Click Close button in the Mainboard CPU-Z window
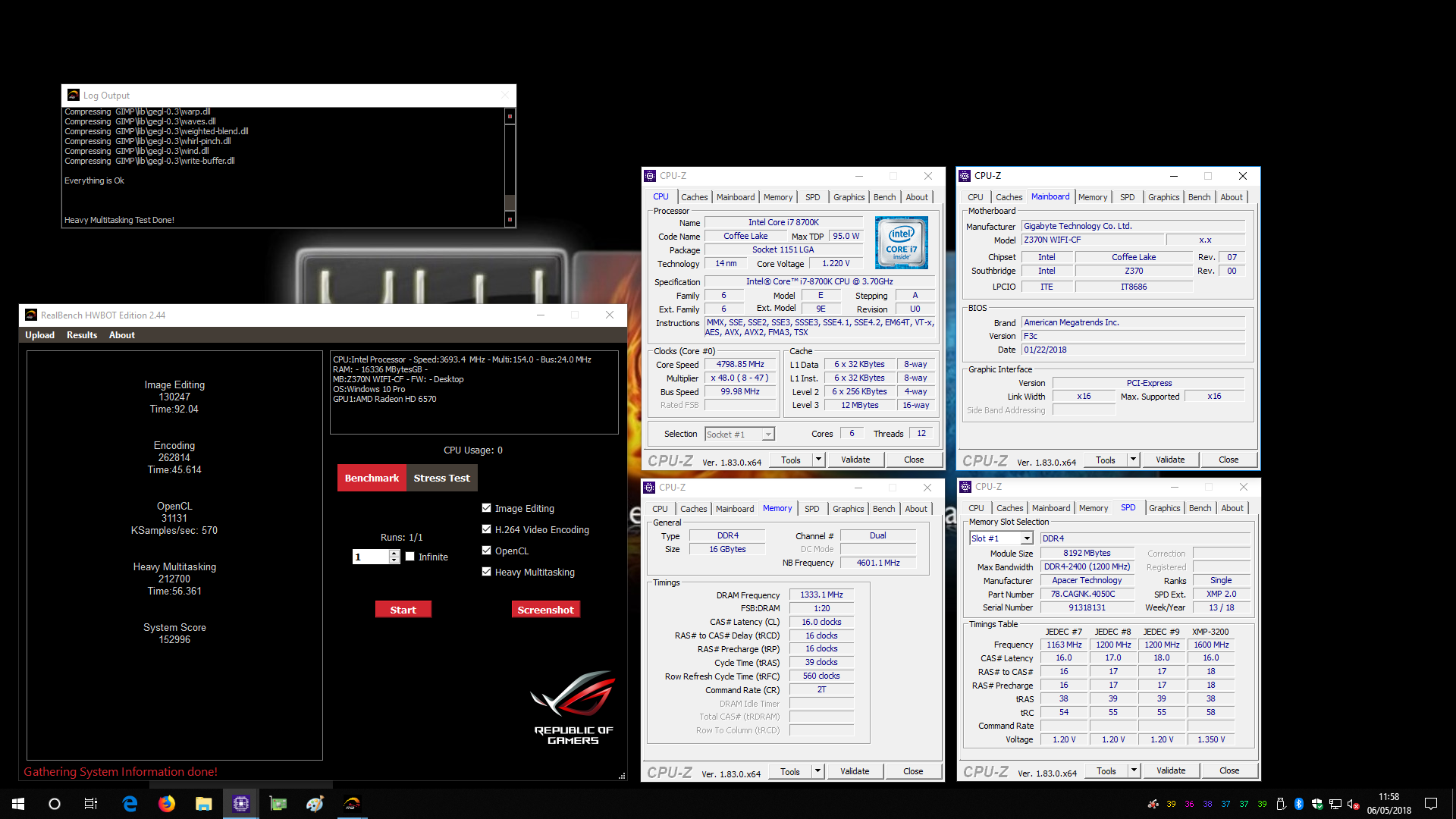 [1228, 460]
